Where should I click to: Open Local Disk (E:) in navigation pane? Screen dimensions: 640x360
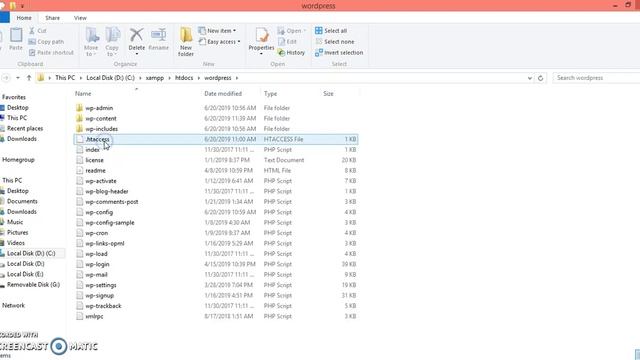[x=25, y=274]
